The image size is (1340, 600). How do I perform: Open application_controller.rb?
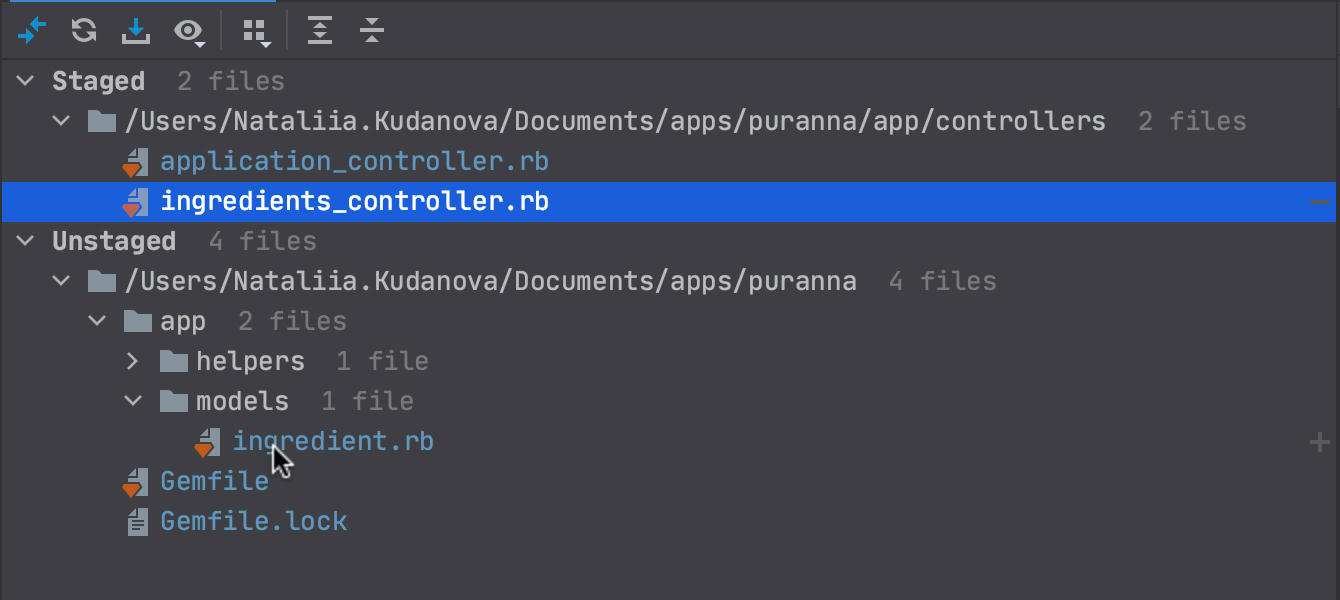pyautogui.click(x=353, y=161)
